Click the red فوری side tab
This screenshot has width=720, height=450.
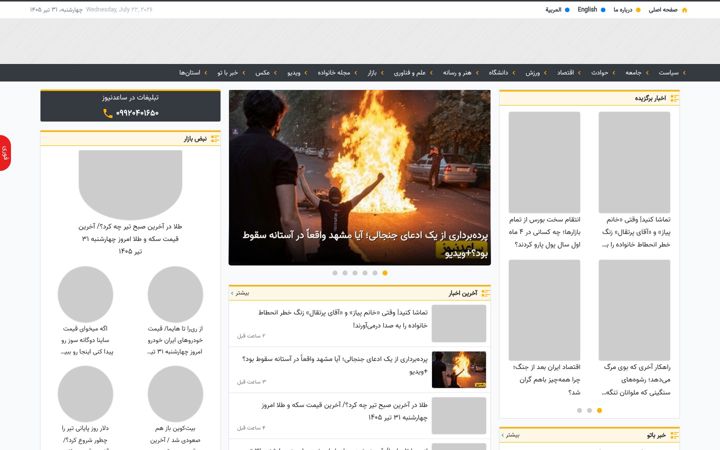(5, 153)
